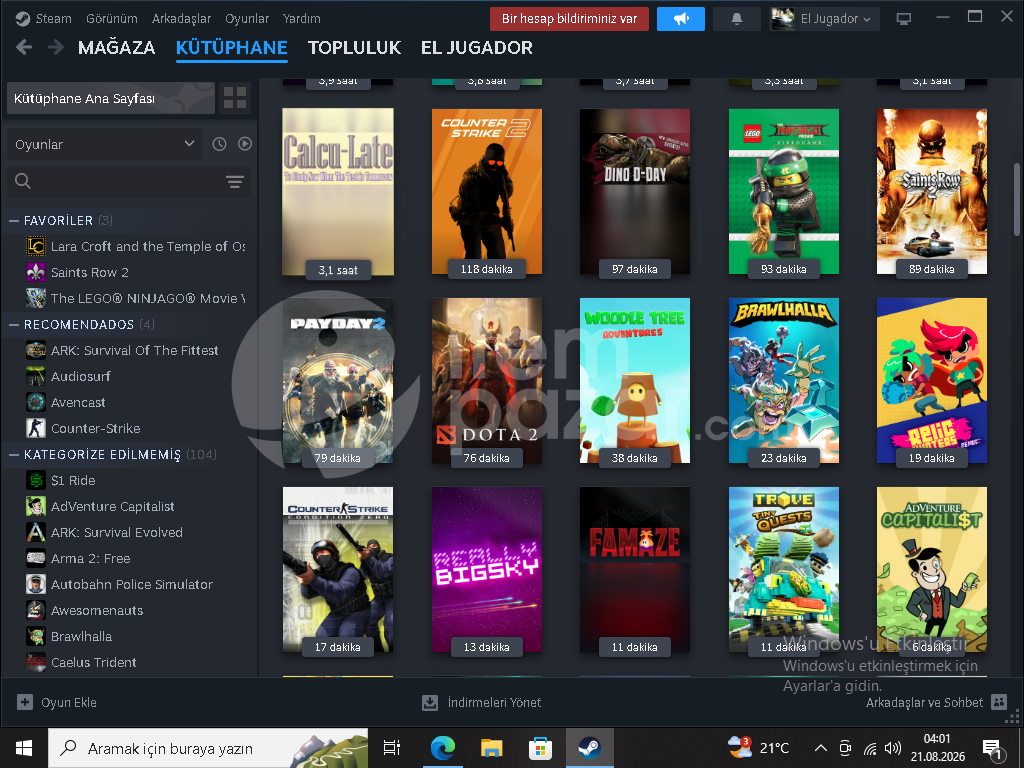Open the EL JUGADOR profile tab
Image resolution: width=1024 pixels, height=768 pixels.
pos(477,48)
